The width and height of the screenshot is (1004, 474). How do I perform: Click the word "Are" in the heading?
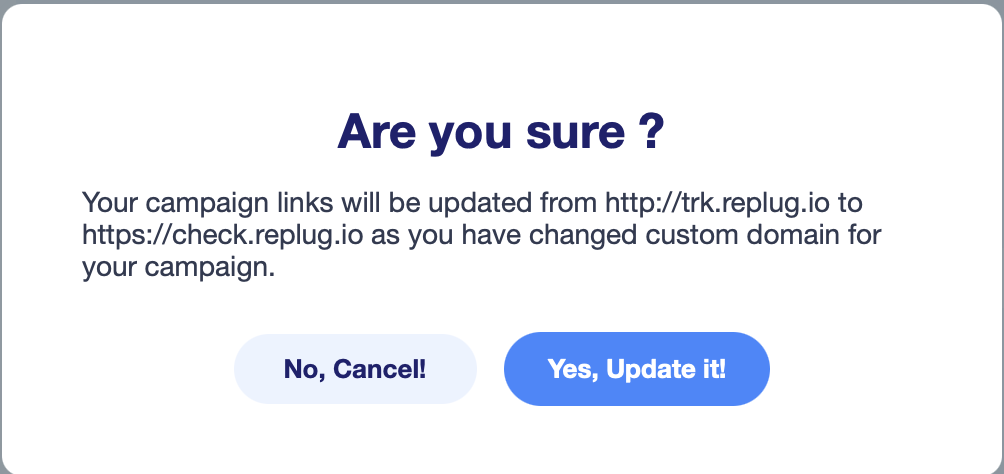click(376, 131)
